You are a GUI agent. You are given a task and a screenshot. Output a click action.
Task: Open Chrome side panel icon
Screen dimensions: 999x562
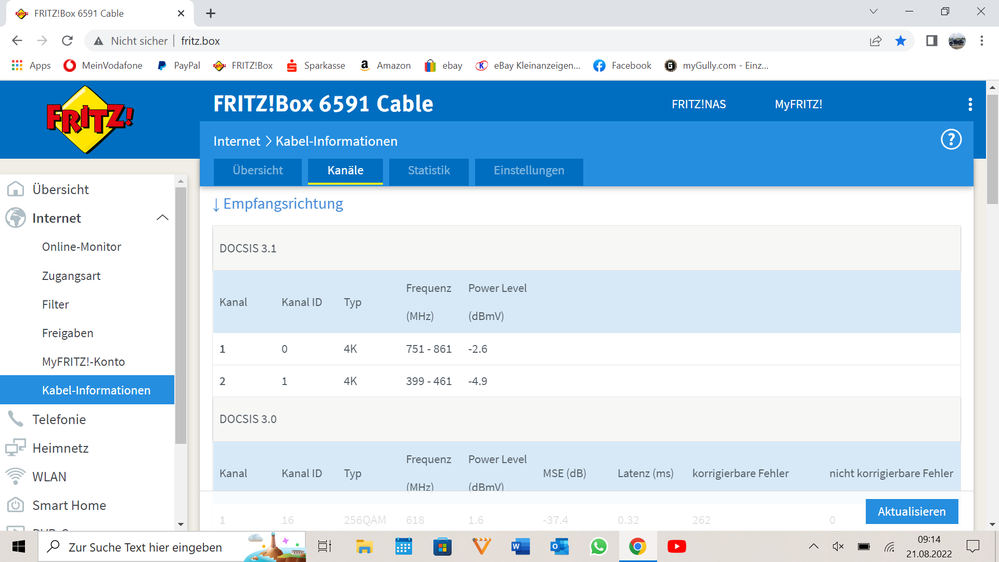(931, 41)
